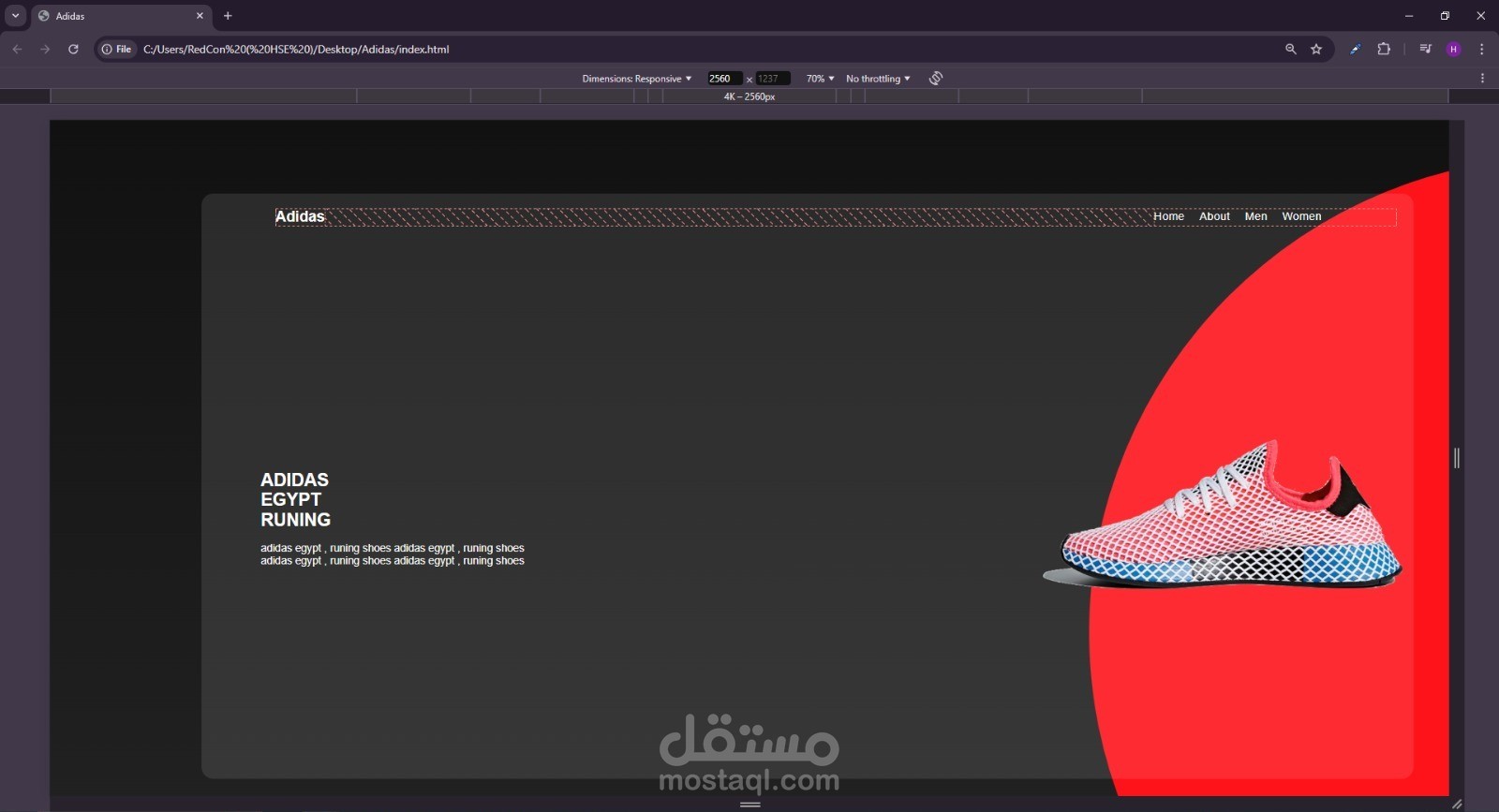Click the Adidas logo in the navbar
This screenshot has height=812, width=1499.
click(300, 216)
